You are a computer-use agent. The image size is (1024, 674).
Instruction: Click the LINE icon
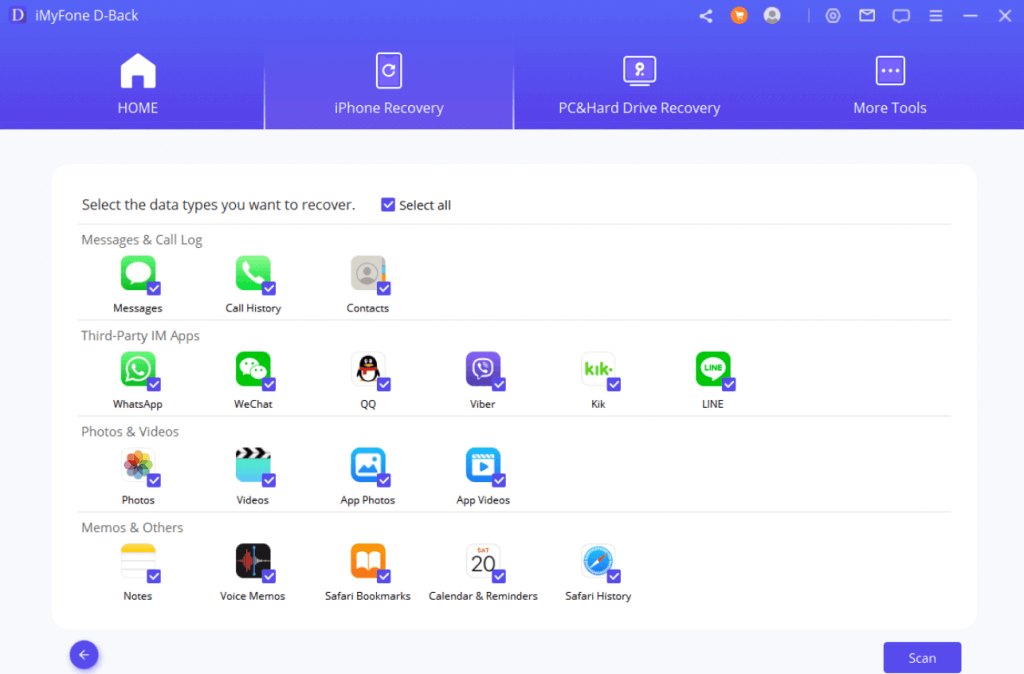[712, 368]
